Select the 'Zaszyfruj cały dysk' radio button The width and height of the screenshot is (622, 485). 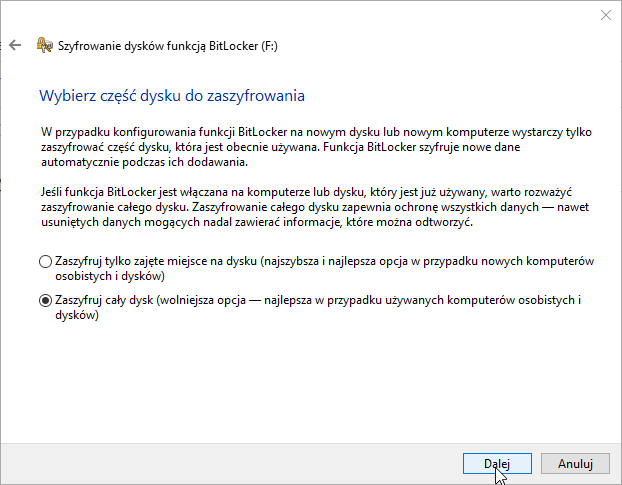click(x=45, y=300)
